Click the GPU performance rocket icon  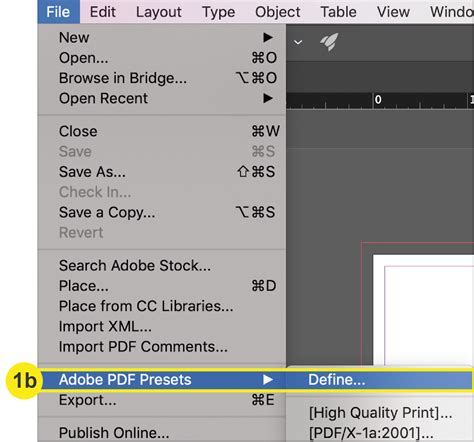329,42
